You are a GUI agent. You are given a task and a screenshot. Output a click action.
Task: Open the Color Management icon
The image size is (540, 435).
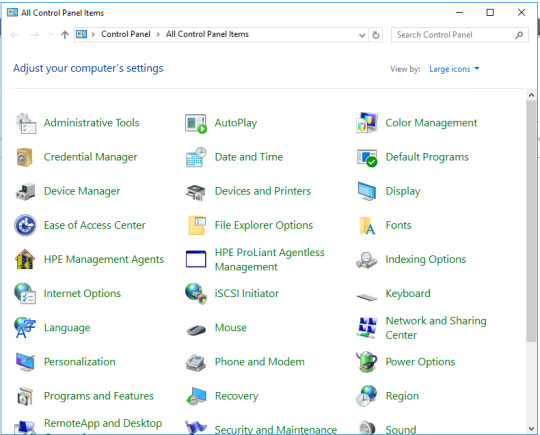(367, 123)
